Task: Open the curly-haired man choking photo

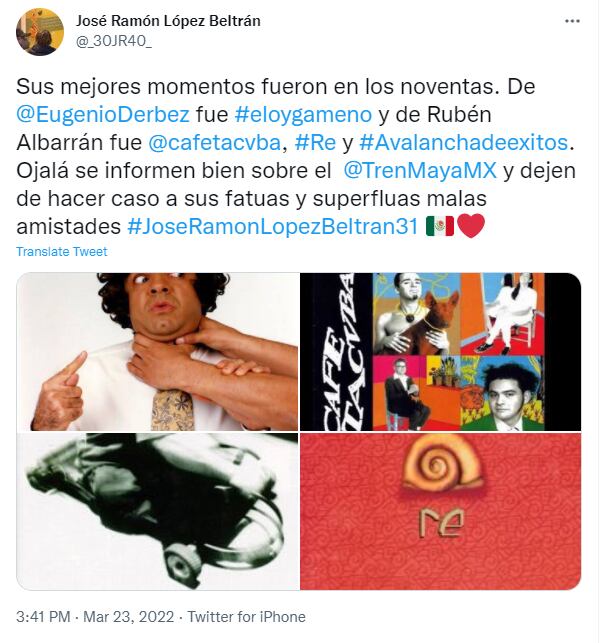Action: click(157, 351)
